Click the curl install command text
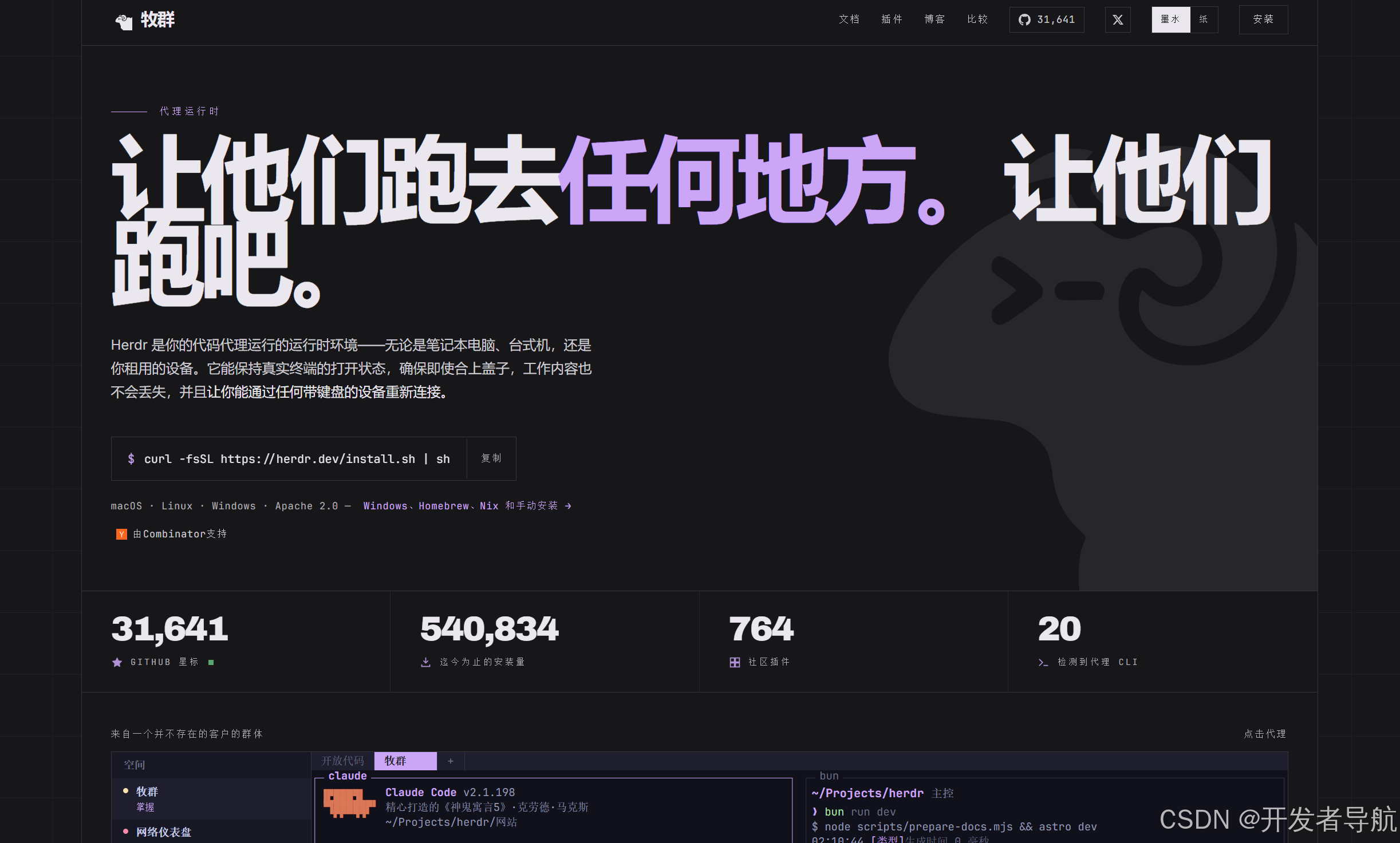Screen dimensions: 1400x843 [297, 459]
